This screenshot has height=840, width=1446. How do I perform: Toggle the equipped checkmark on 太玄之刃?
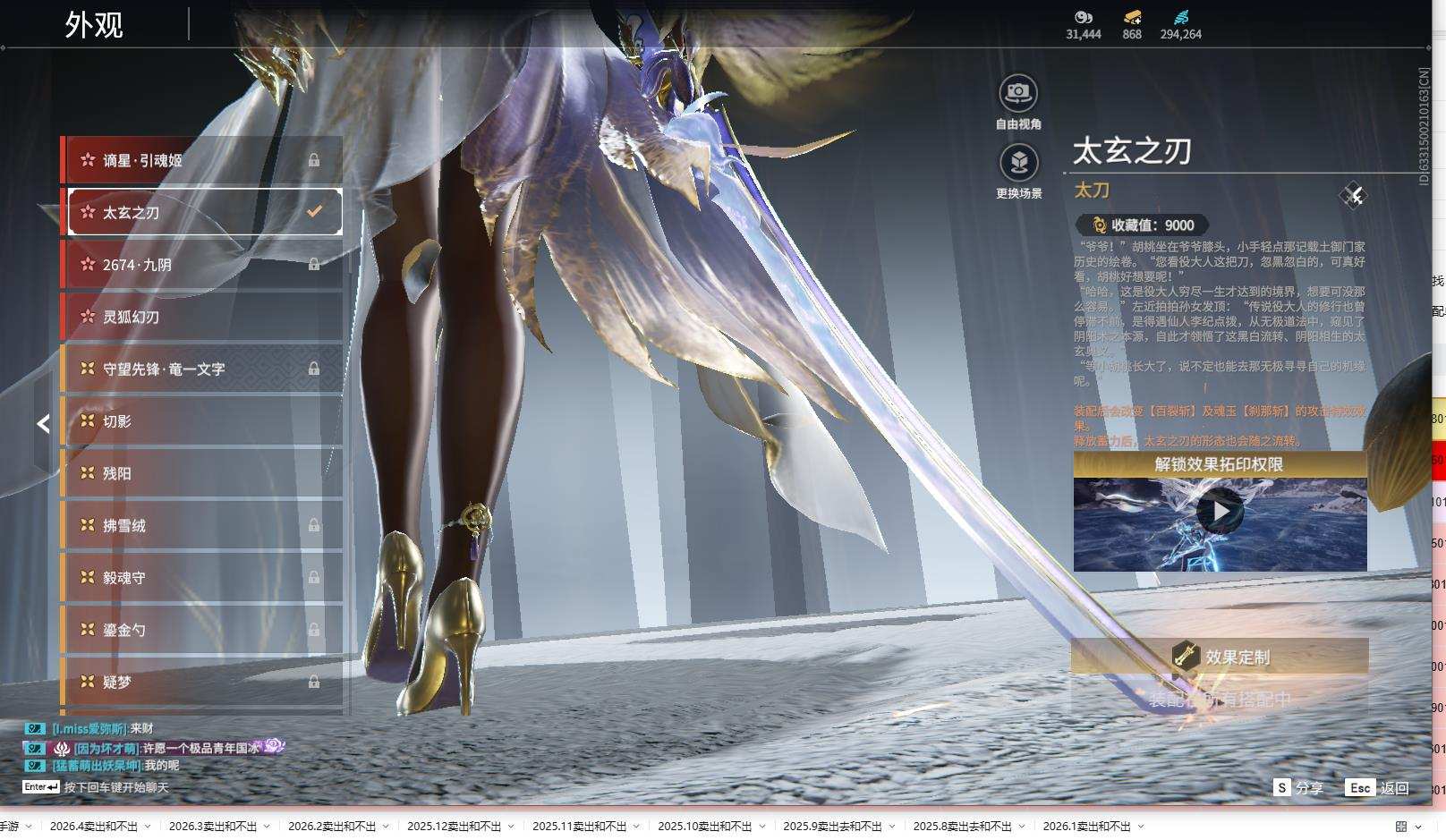point(314,212)
